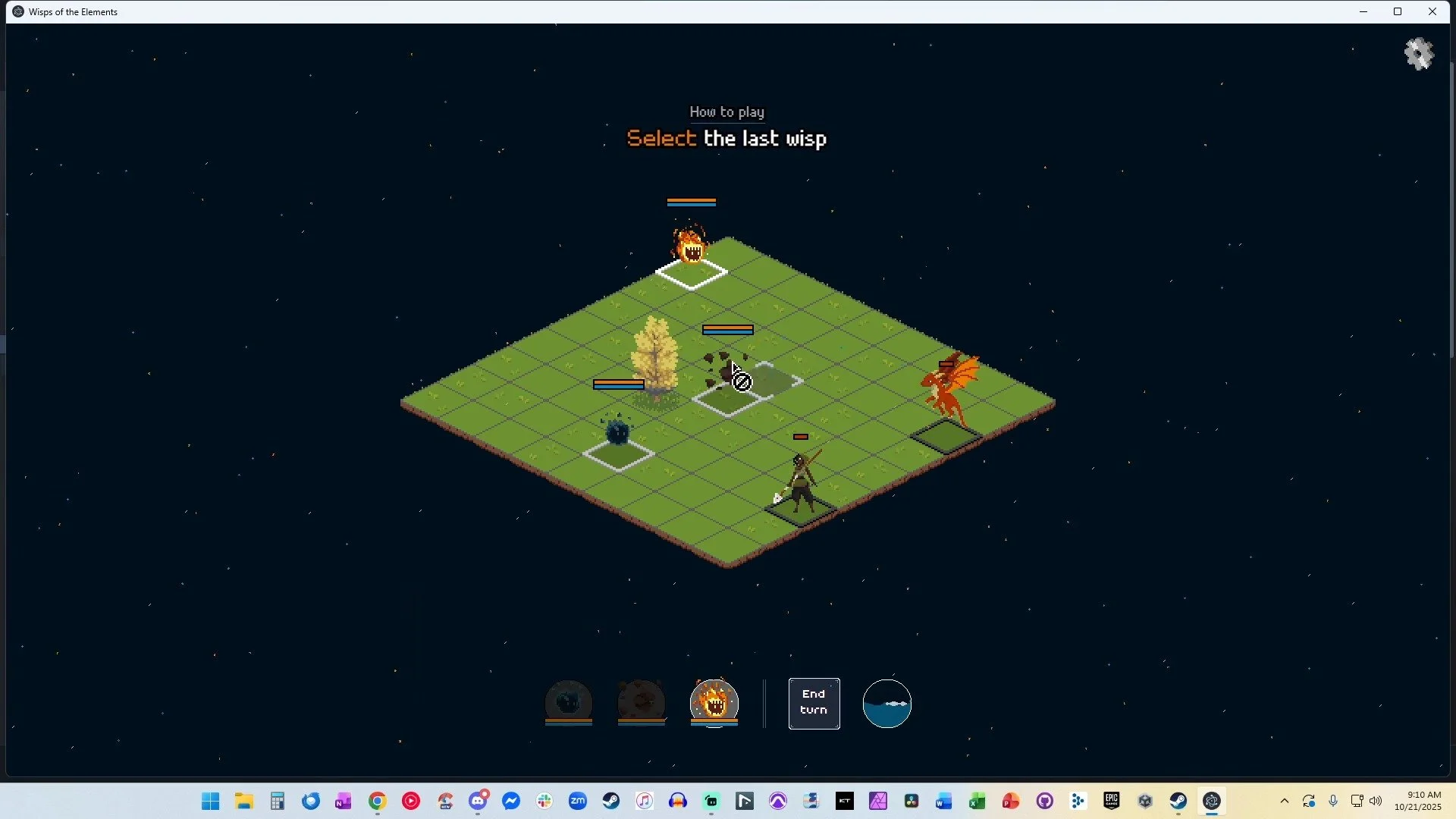The image size is (1456, 819).
Task: Open the volume control in the tray
Action: click(1376, 801)
